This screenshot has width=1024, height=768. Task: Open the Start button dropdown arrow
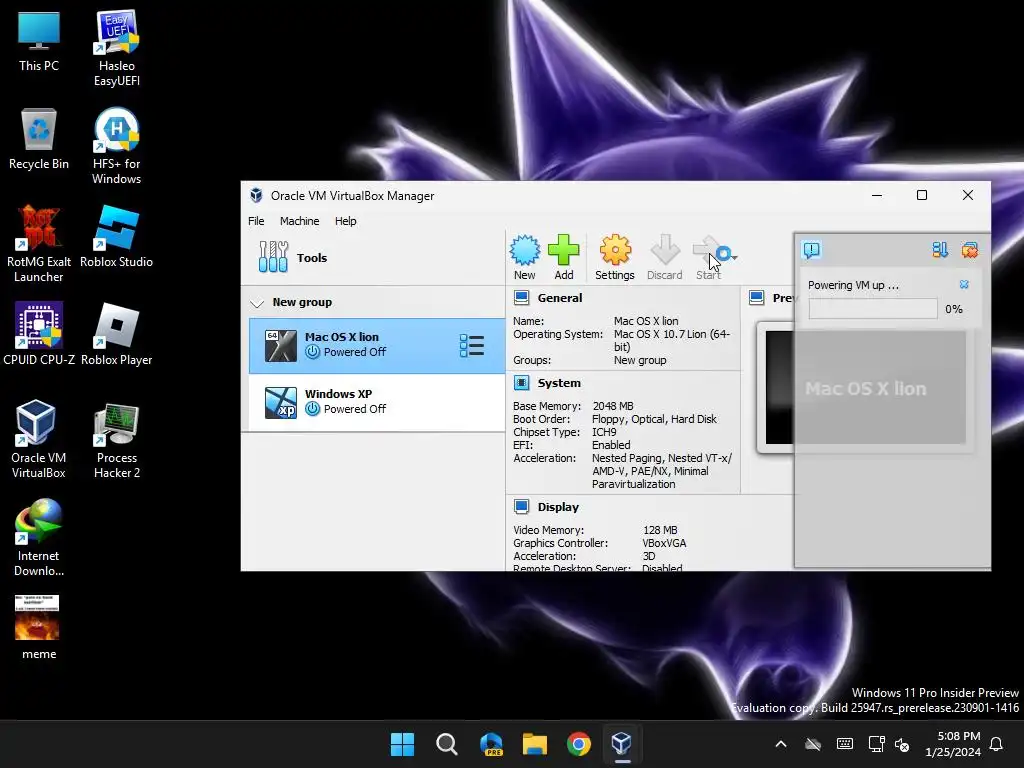(x=735, y=257)
